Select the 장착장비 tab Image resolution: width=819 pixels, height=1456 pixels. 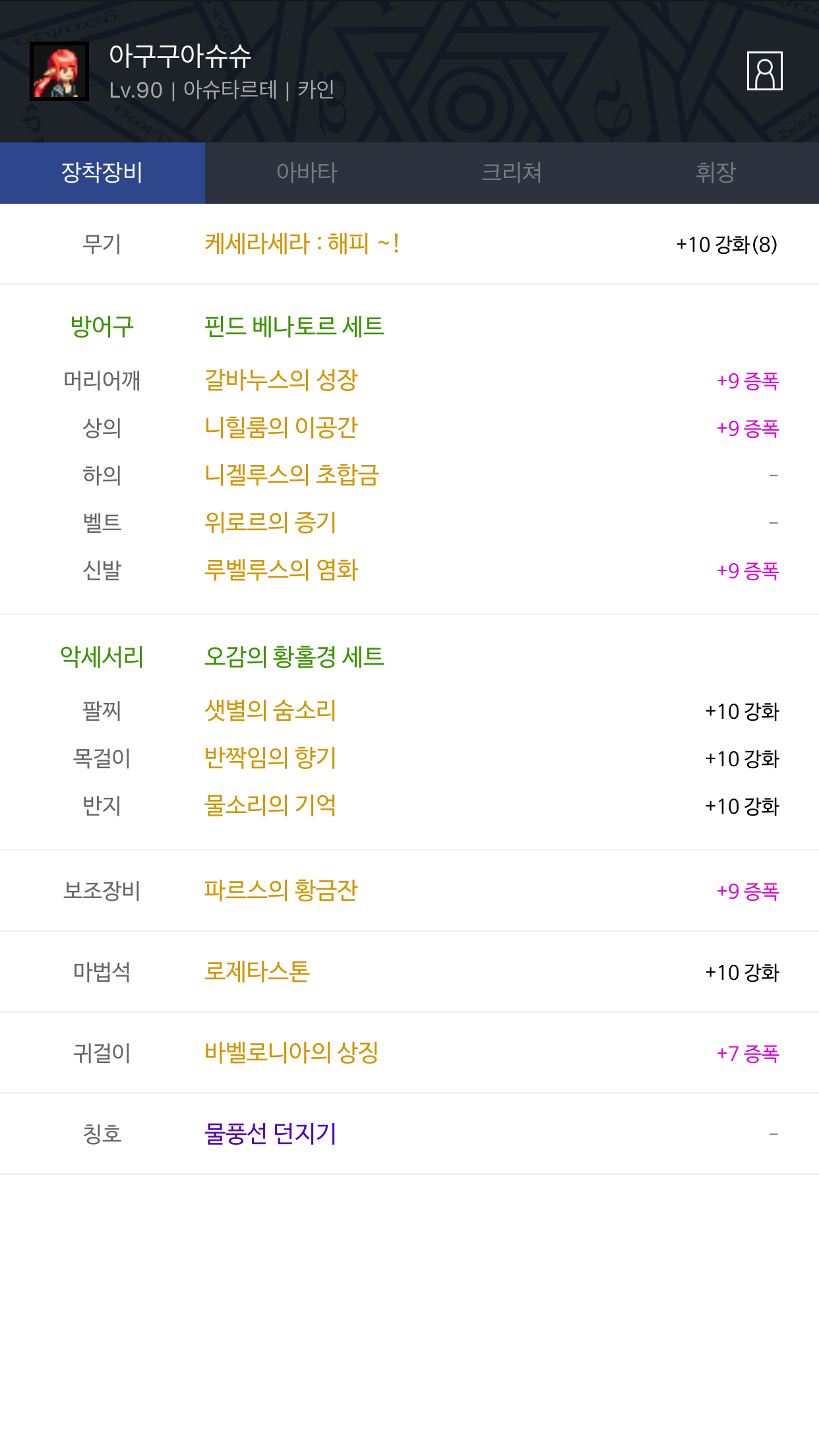[x=102, y=173]
